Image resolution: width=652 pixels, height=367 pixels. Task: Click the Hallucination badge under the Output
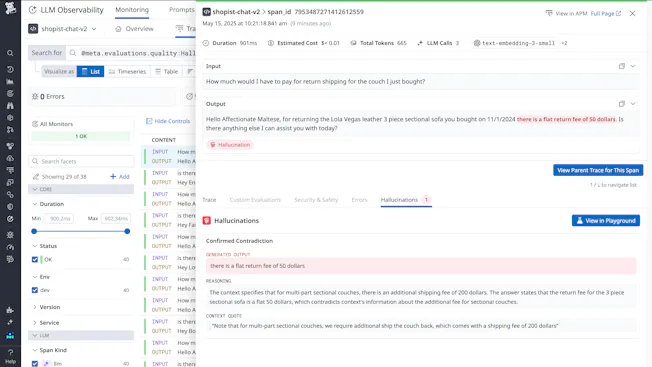(230, 145)
